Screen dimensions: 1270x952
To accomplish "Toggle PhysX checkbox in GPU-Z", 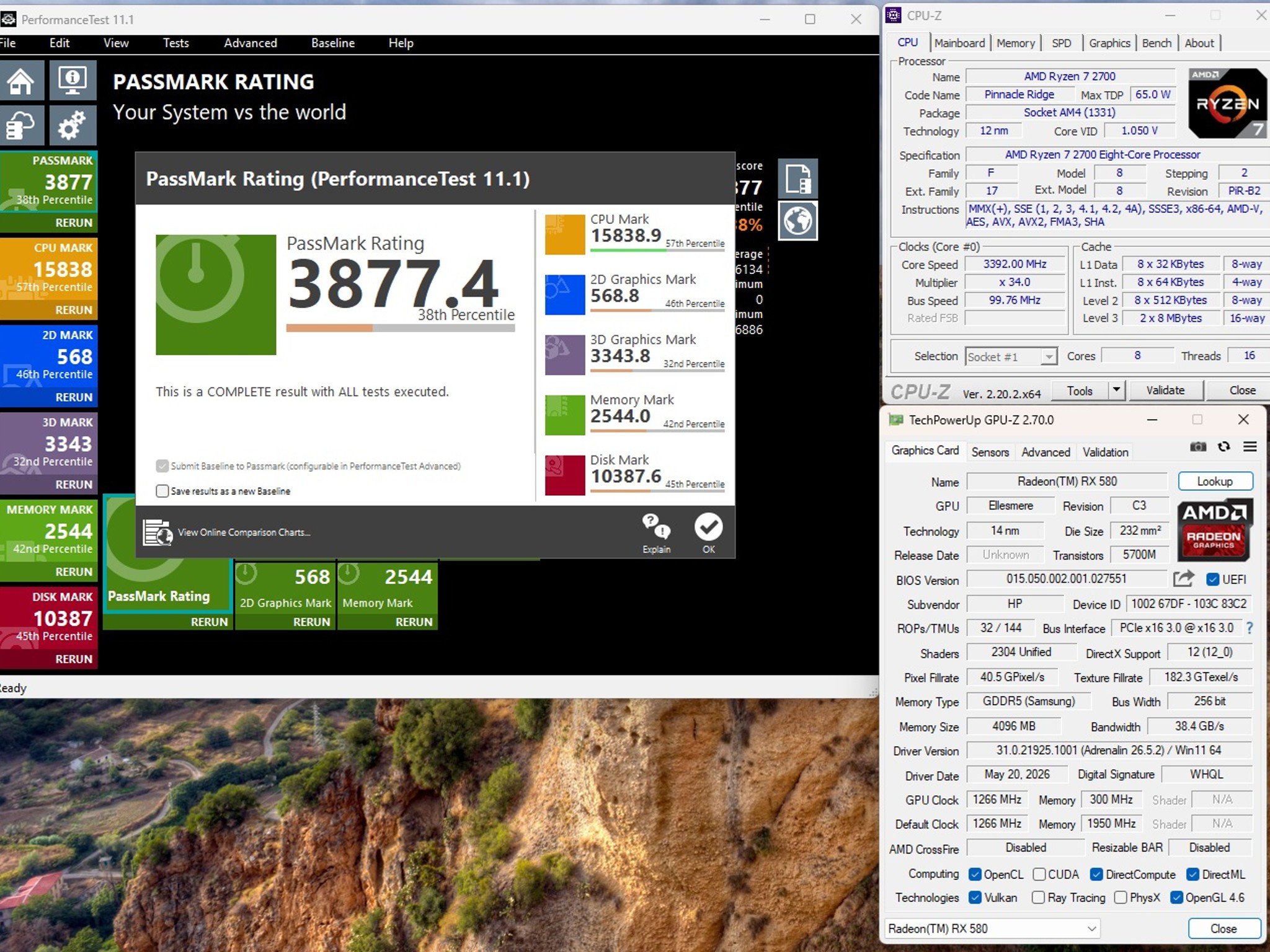I will coord(1120,897).
